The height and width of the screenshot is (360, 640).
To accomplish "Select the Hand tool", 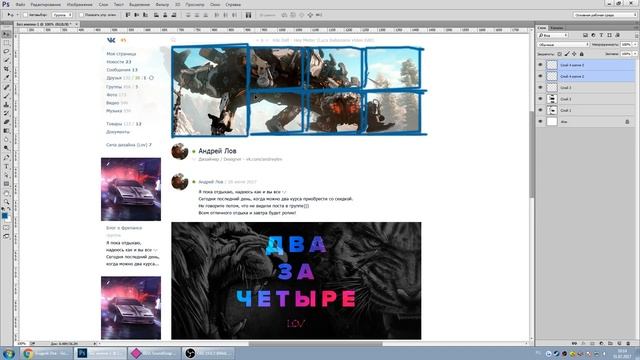I will coord(6,193).
